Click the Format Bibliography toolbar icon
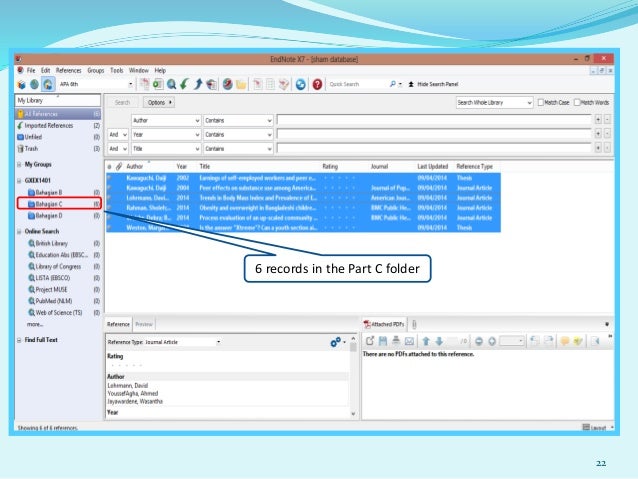The height and width of the screenshot is (479, 638). 270,84
